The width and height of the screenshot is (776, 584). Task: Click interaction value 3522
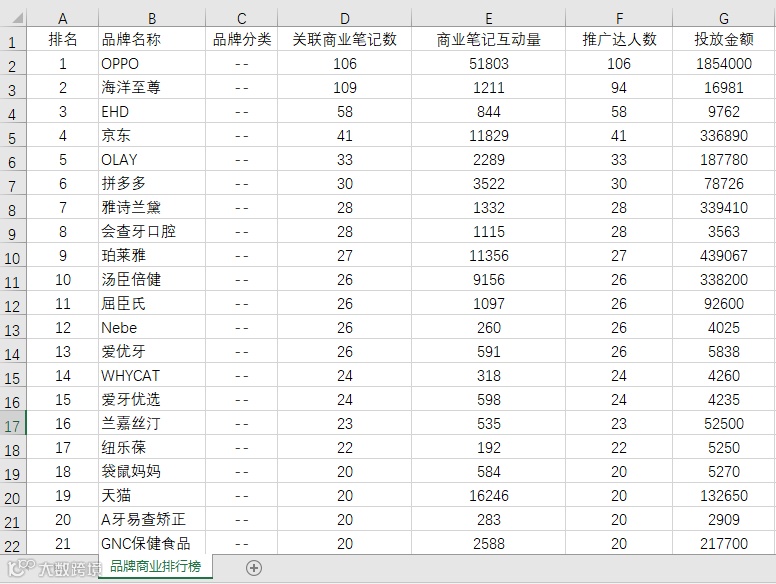(x=488, y=184)
